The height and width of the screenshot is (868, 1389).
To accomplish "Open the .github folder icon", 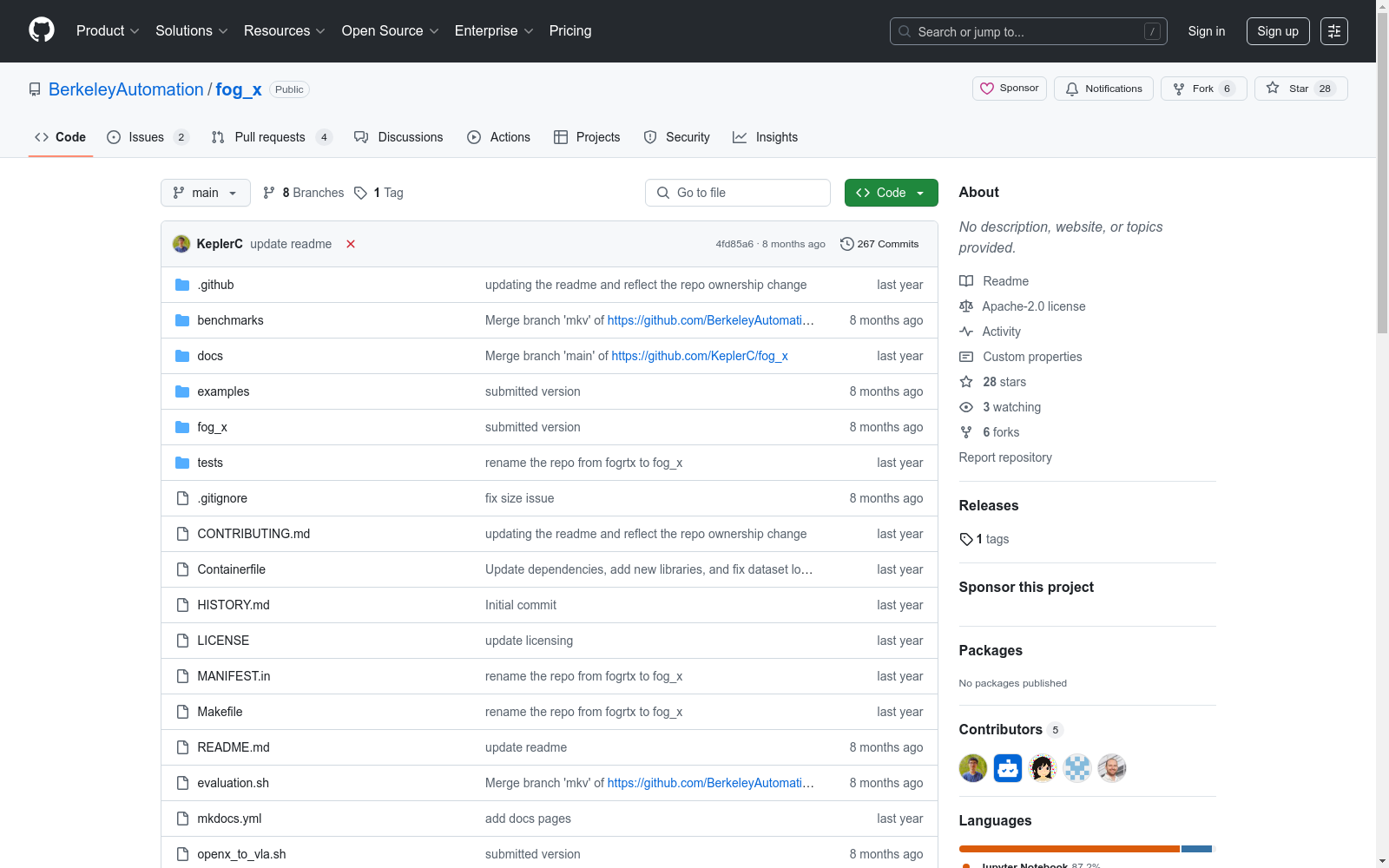I will [182, 285].
